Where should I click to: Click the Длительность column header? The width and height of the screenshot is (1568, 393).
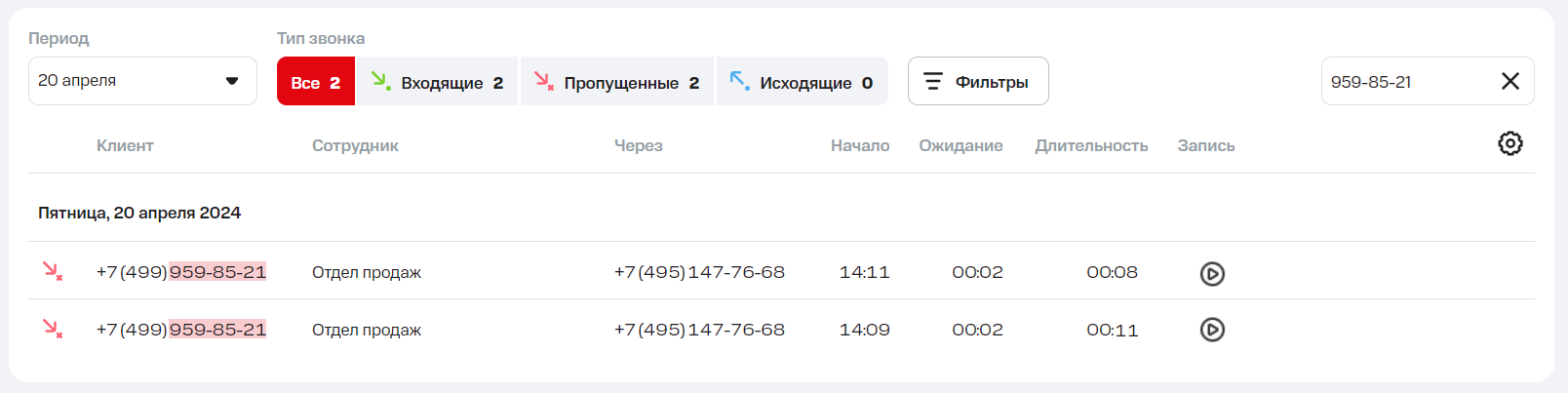pyautogui.click(x=1091, y=145)
